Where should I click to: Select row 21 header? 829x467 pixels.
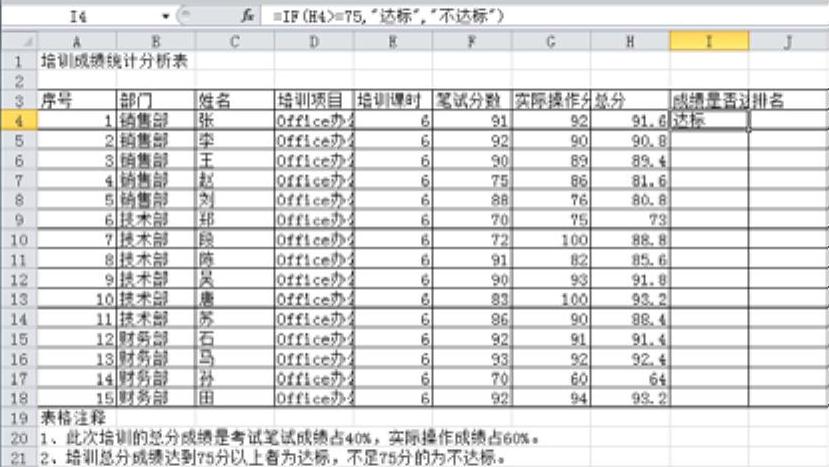tap(19, 457)
